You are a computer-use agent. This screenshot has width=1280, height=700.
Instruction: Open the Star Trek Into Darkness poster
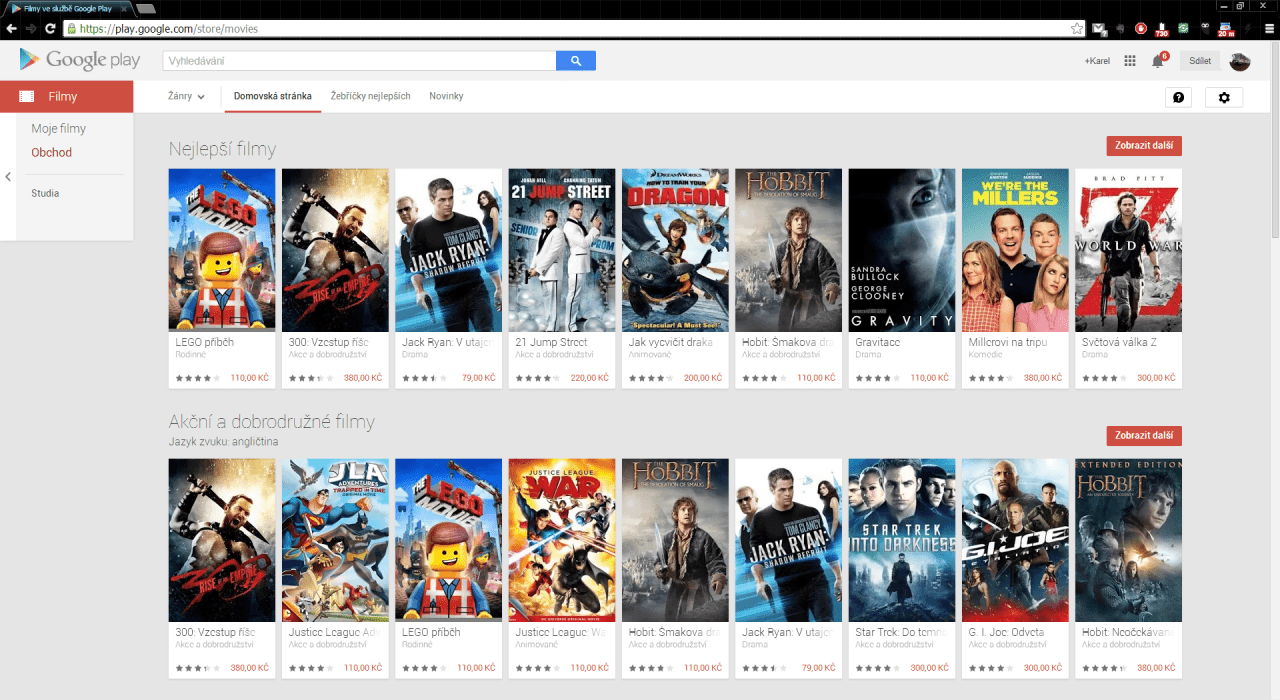pos(902,540)
